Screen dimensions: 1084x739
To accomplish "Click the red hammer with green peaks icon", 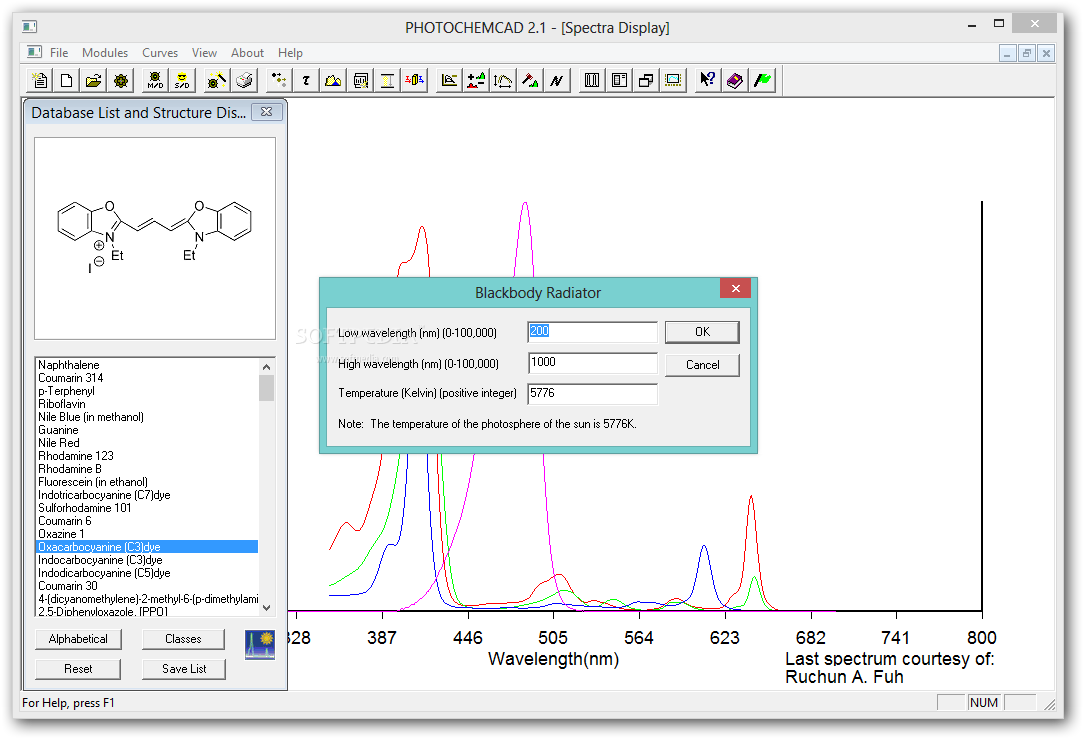I will pyautogui.click(x=530, y=80).
